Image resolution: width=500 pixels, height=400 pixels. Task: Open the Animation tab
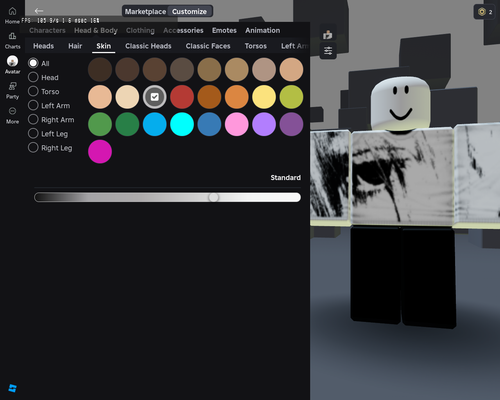tap(263, 30)
